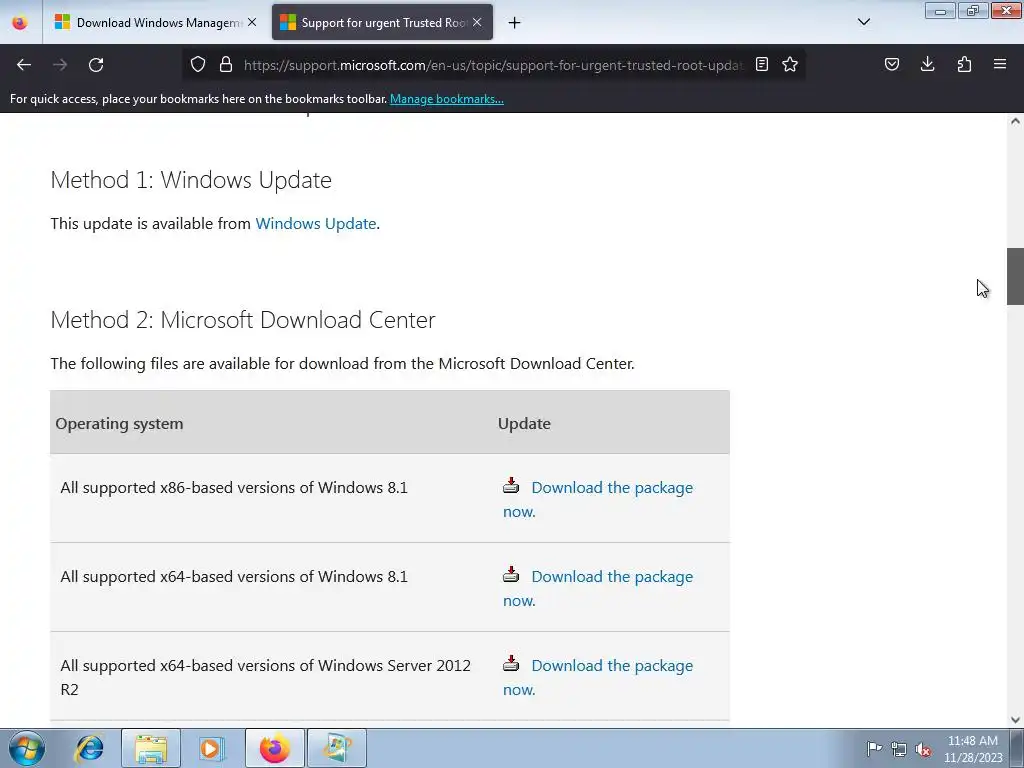The image size is (1024, 768).
Task: Open network tray icon
Action: pos(899,748)
